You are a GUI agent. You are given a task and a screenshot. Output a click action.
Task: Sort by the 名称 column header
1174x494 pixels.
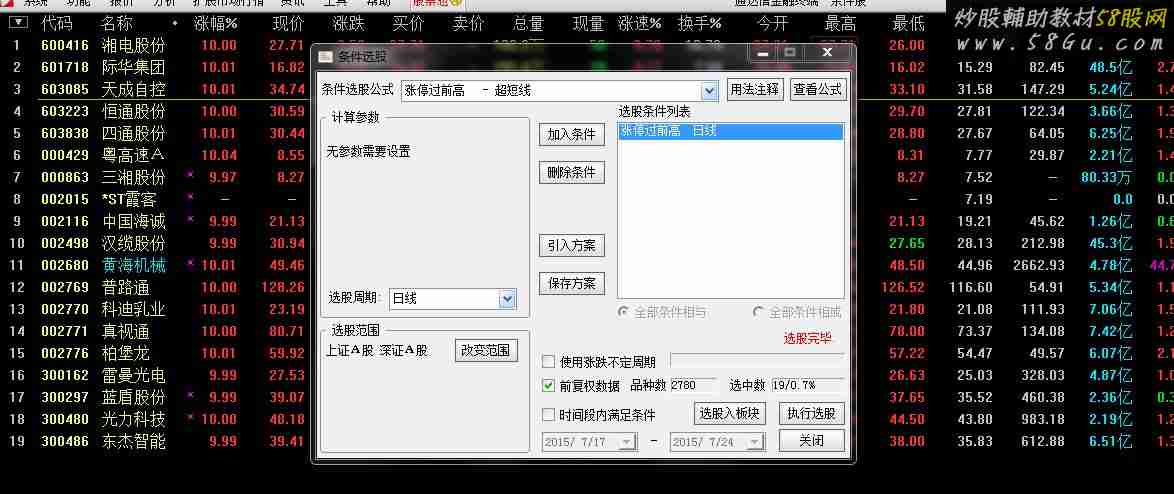click(x=116, y=23)
